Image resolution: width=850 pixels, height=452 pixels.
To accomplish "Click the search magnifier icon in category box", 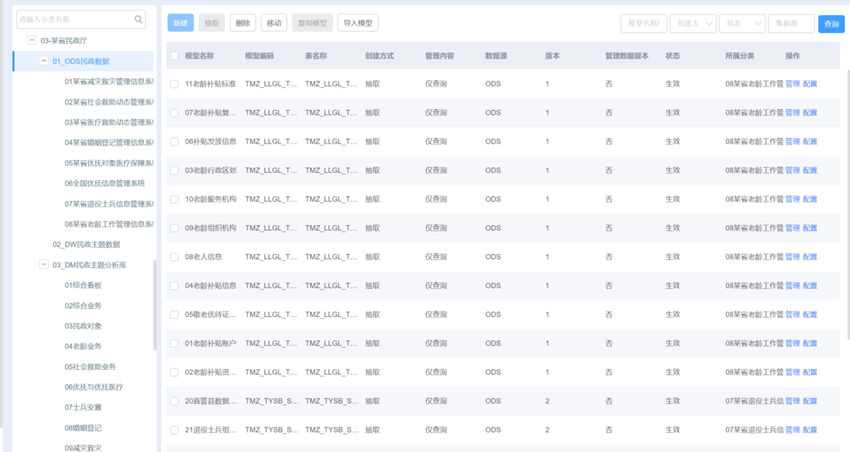I will pyautogui.click(x=139, y=19).
